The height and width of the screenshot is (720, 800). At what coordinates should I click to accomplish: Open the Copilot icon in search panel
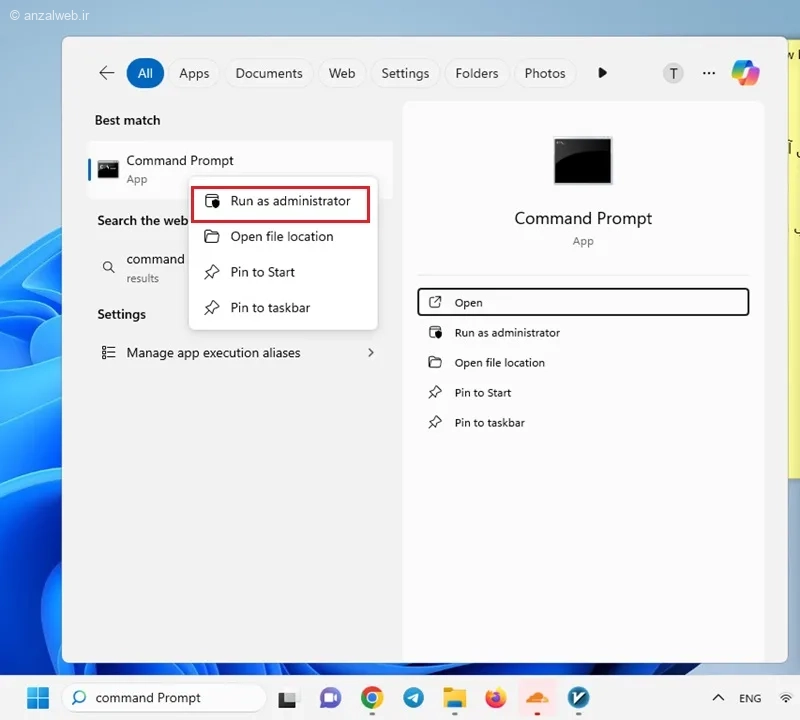pos(745,72)
